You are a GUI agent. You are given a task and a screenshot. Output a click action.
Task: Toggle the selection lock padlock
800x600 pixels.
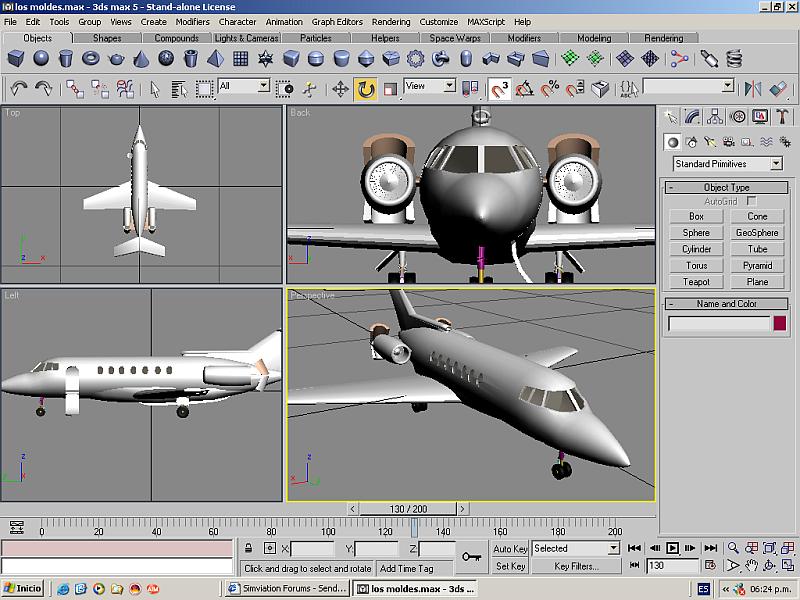[x=248, y=549]
